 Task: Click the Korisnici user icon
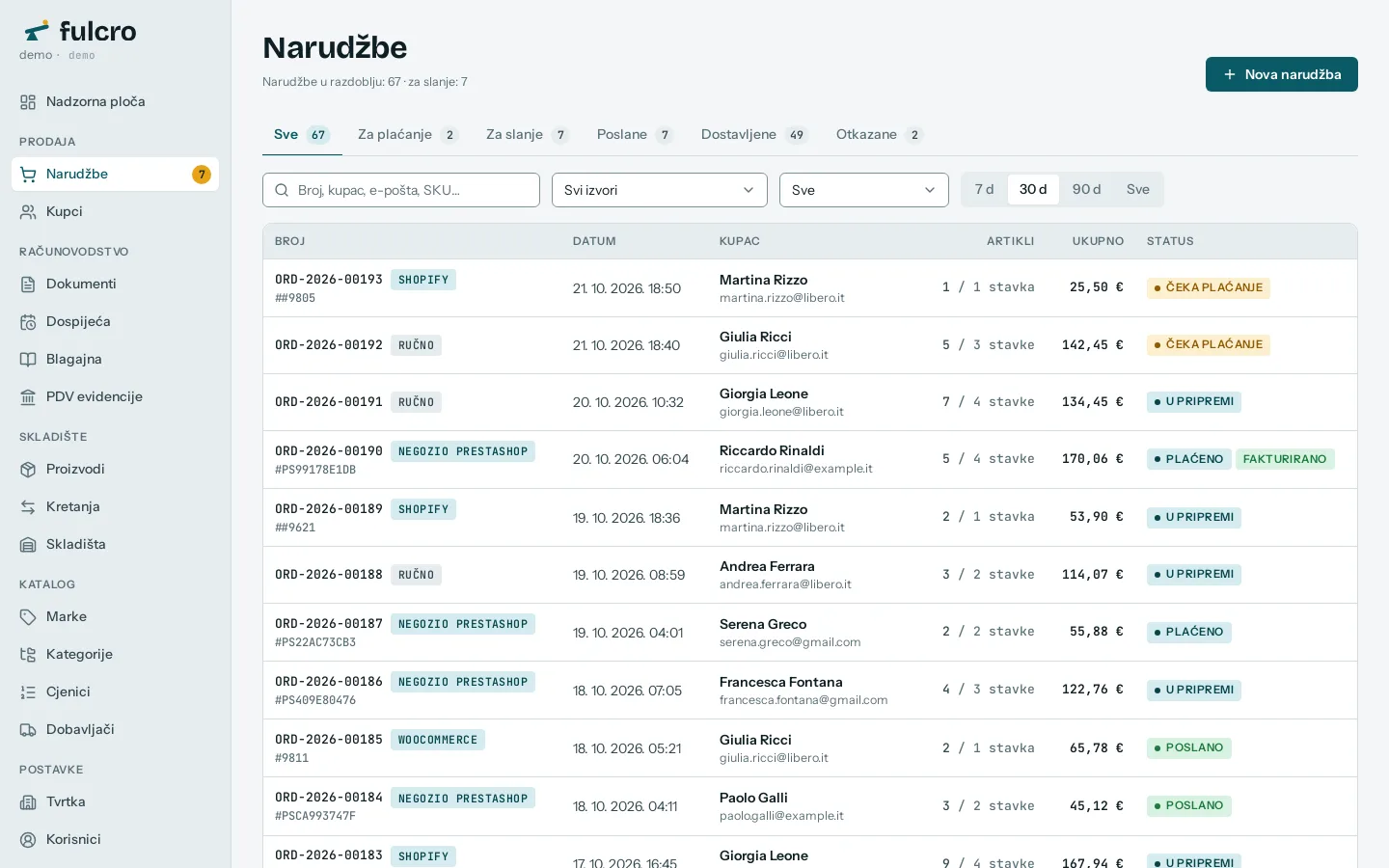pos(28,840)
